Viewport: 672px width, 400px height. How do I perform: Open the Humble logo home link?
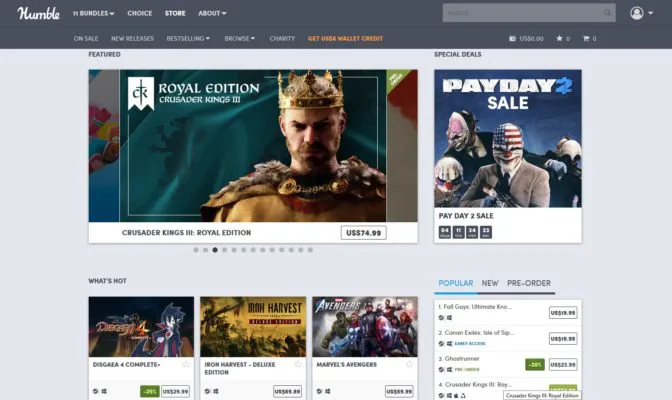point(39,13)
